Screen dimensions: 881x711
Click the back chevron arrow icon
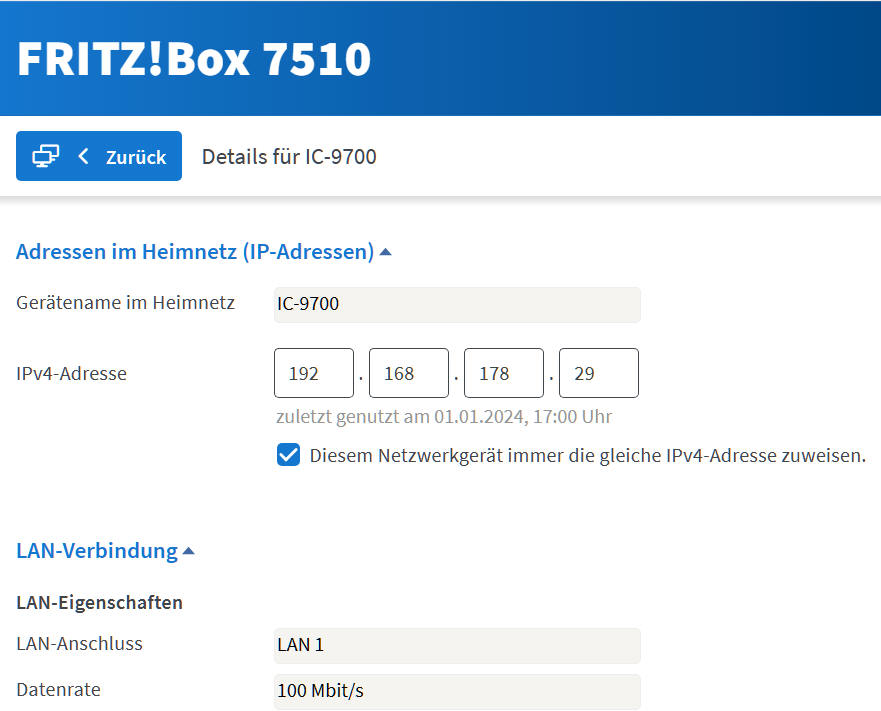pos(83,156)
